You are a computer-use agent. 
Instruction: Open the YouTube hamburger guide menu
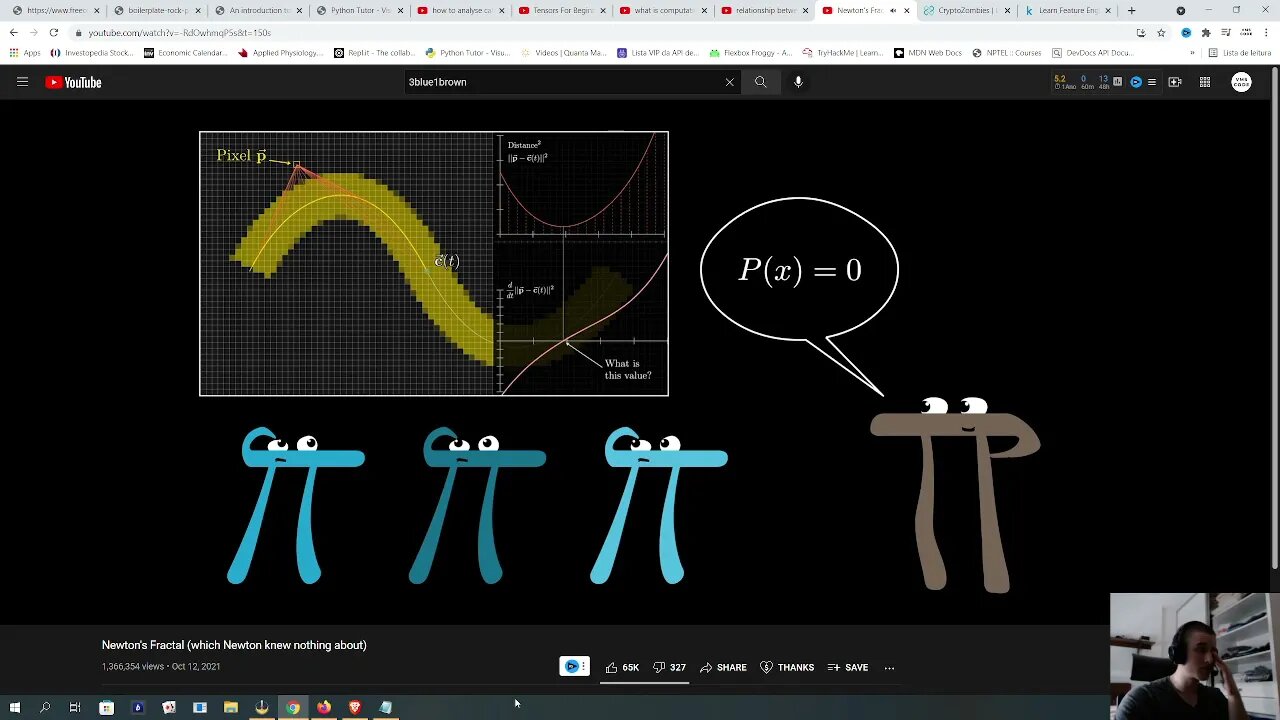pyautogui.click(x=22, y=82)
